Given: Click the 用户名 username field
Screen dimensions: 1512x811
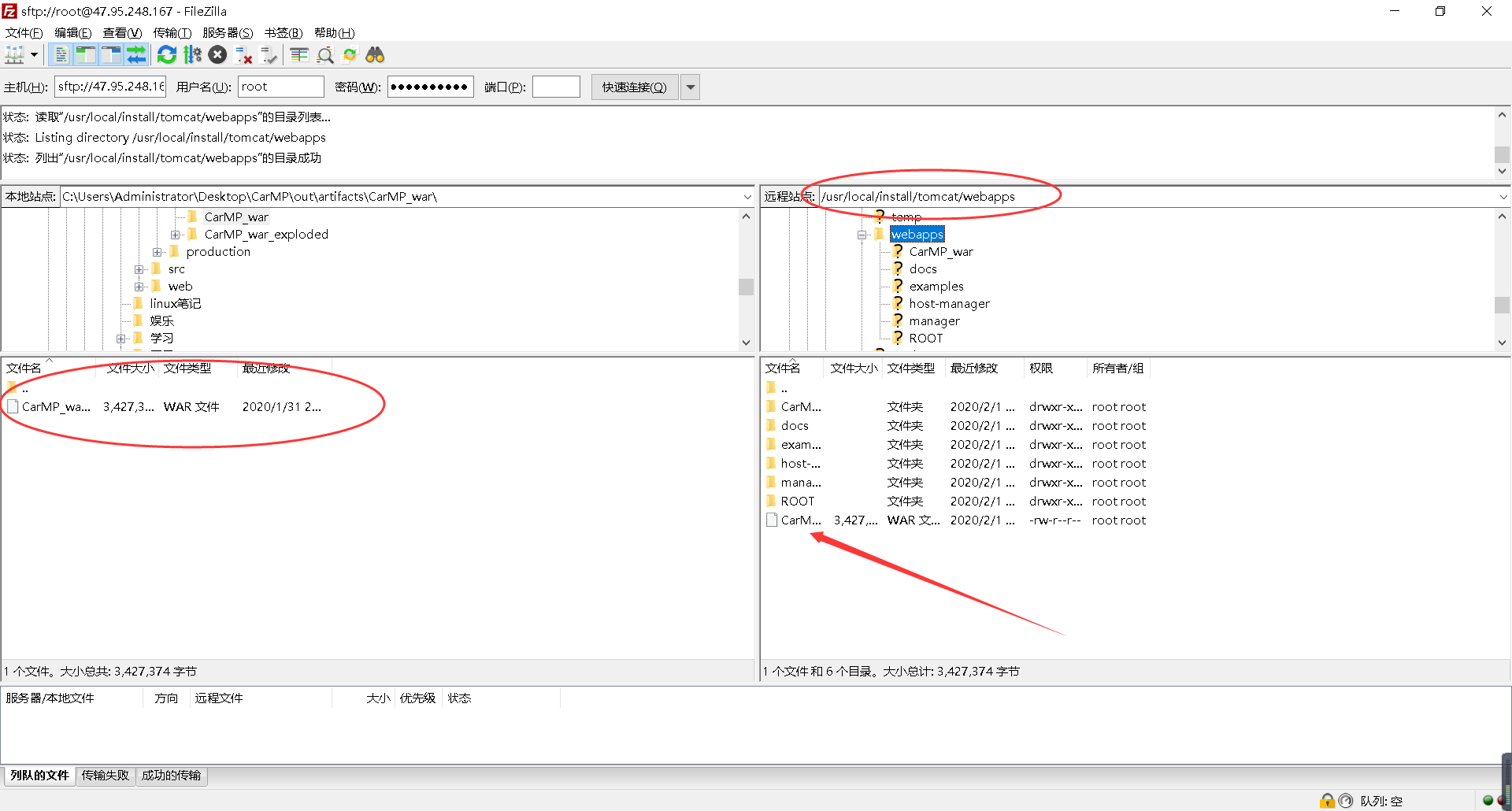Looking at the screenshot, I should coord(281,87).
